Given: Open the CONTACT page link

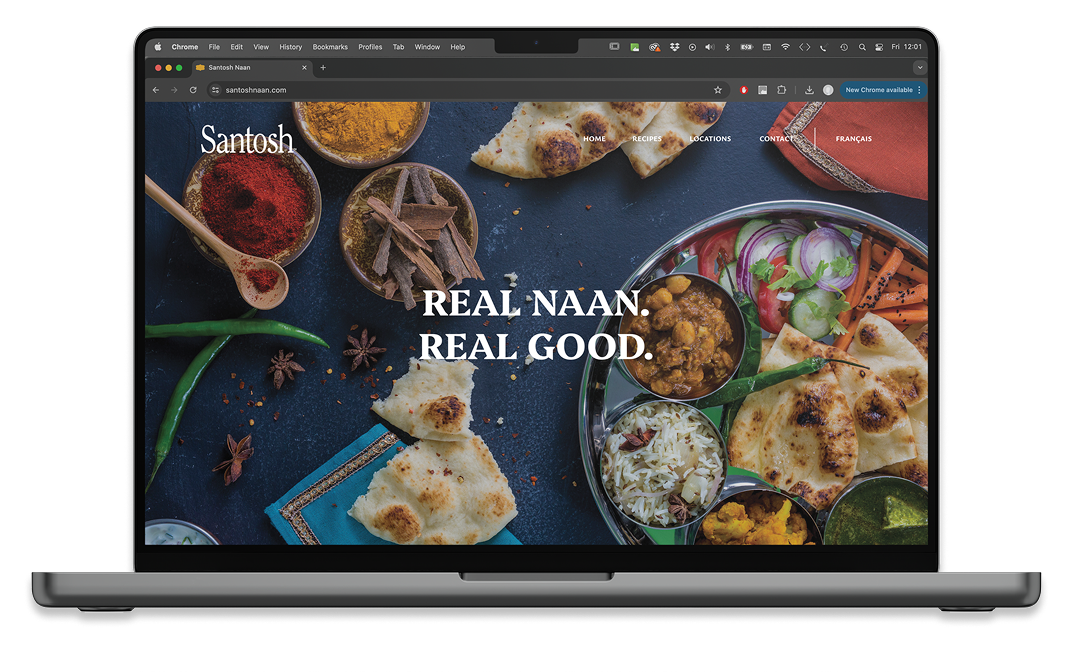Looking at the screenshot, I should pos(777,138).
